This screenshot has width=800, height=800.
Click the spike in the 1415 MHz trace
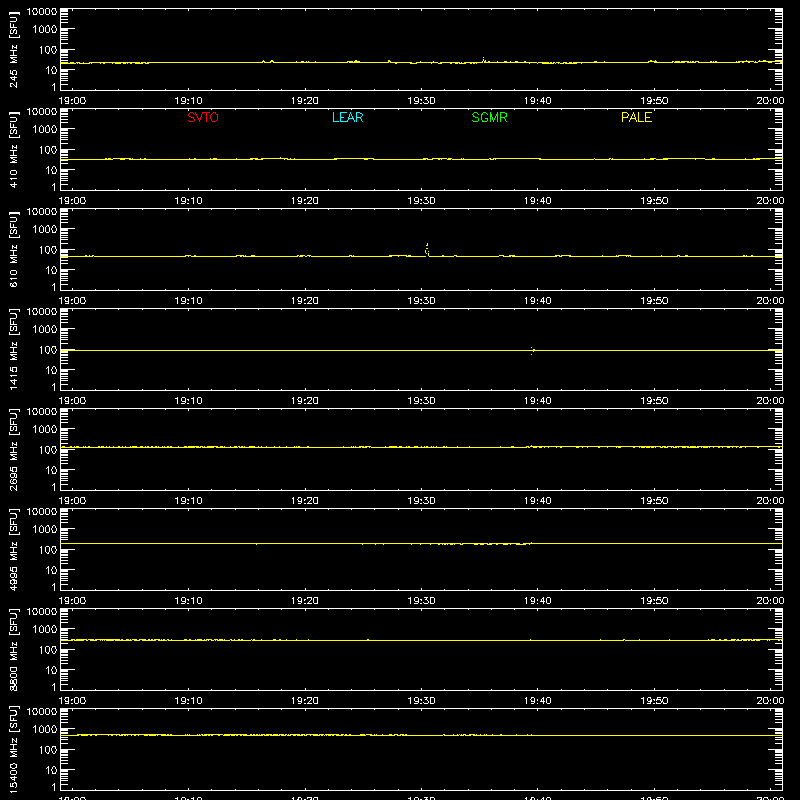pos(532,350)
